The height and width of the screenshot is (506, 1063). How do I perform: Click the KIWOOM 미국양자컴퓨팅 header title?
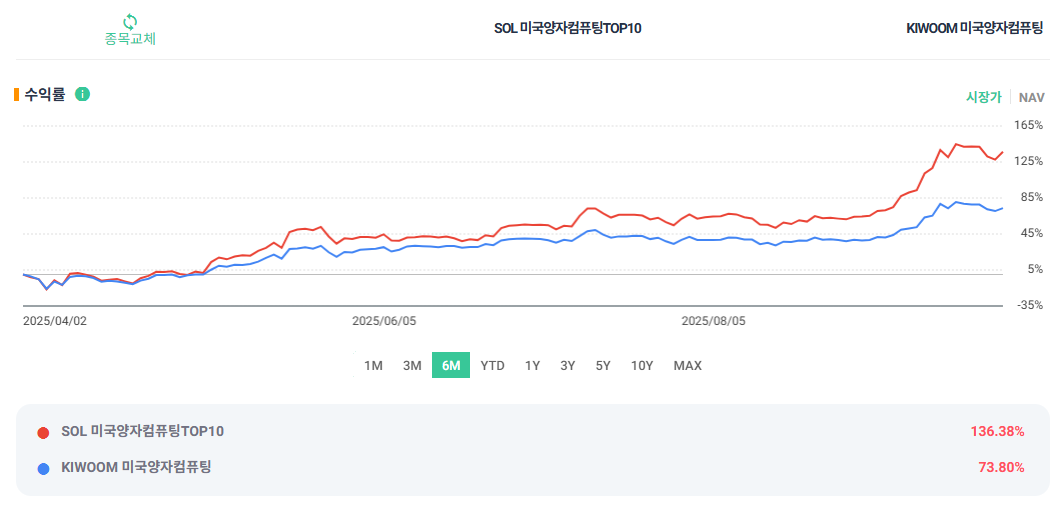[x=974, y=28]
